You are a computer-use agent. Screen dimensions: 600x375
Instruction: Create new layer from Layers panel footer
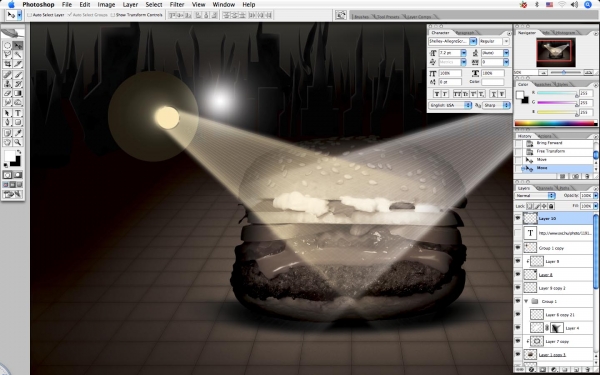point(576,370)
